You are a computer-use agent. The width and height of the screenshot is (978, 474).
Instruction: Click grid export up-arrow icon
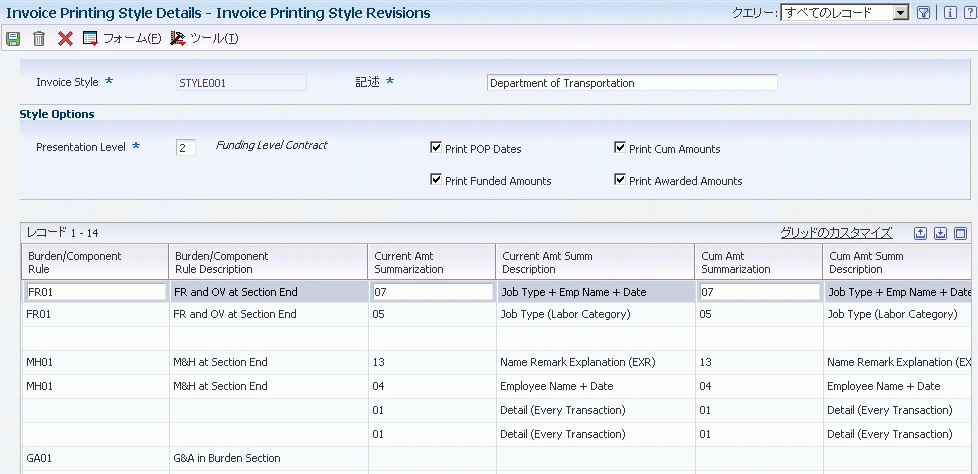pos(921,234)
